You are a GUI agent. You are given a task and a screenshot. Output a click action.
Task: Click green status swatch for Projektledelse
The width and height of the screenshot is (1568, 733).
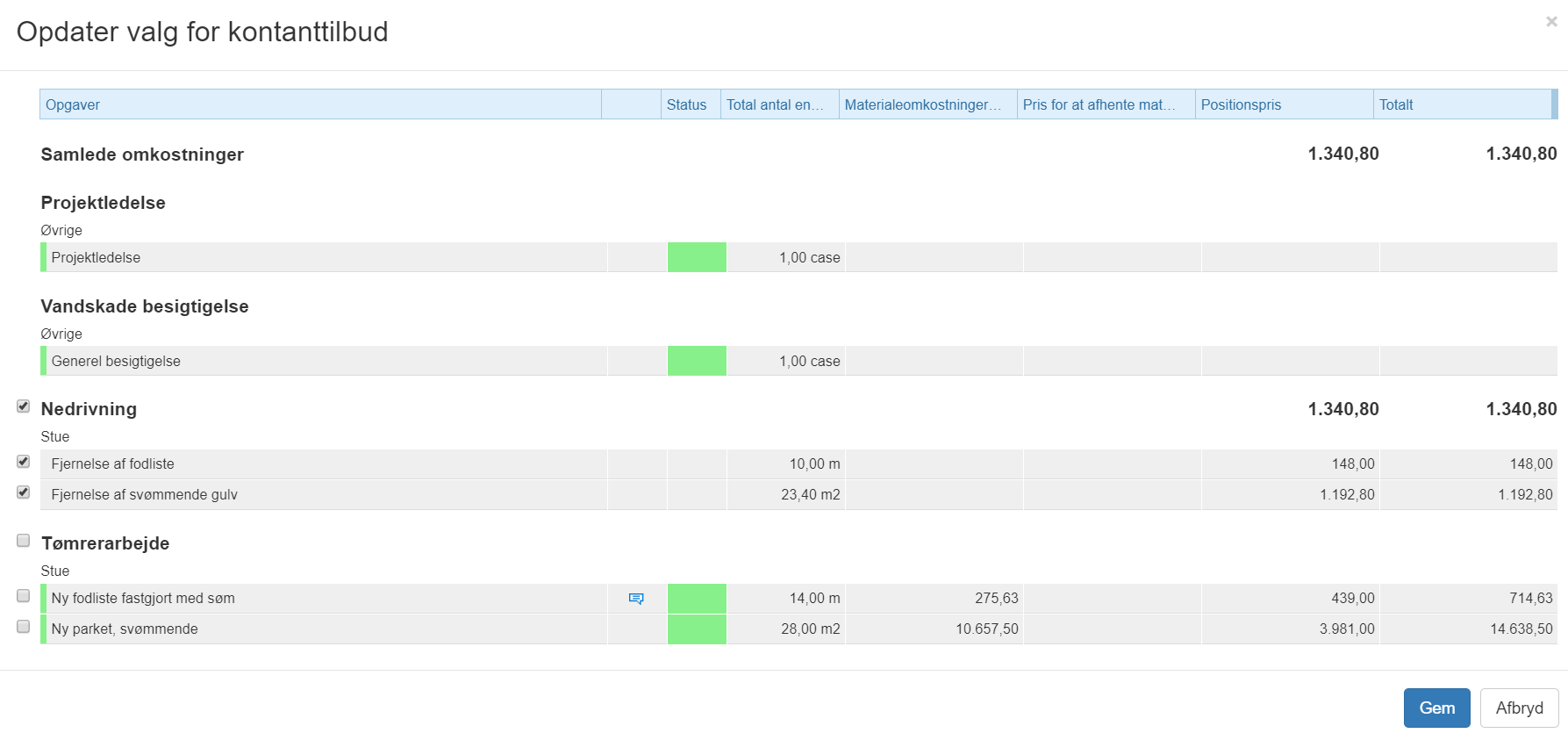click(x=697, y=257)
